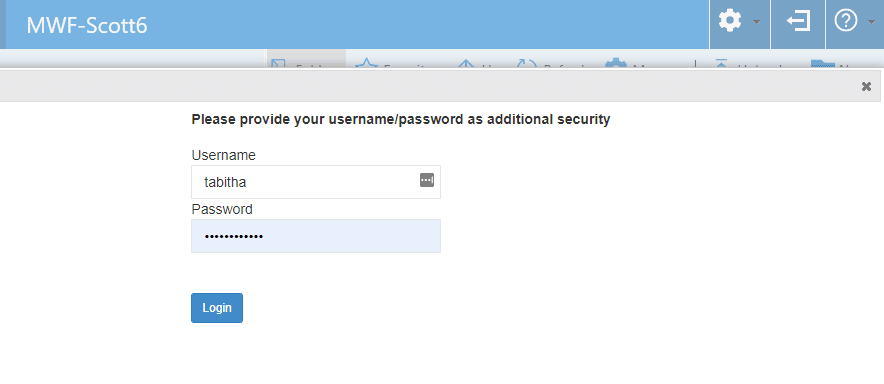
Task: Click the logout icon in the header
Action: pos(798,22)
